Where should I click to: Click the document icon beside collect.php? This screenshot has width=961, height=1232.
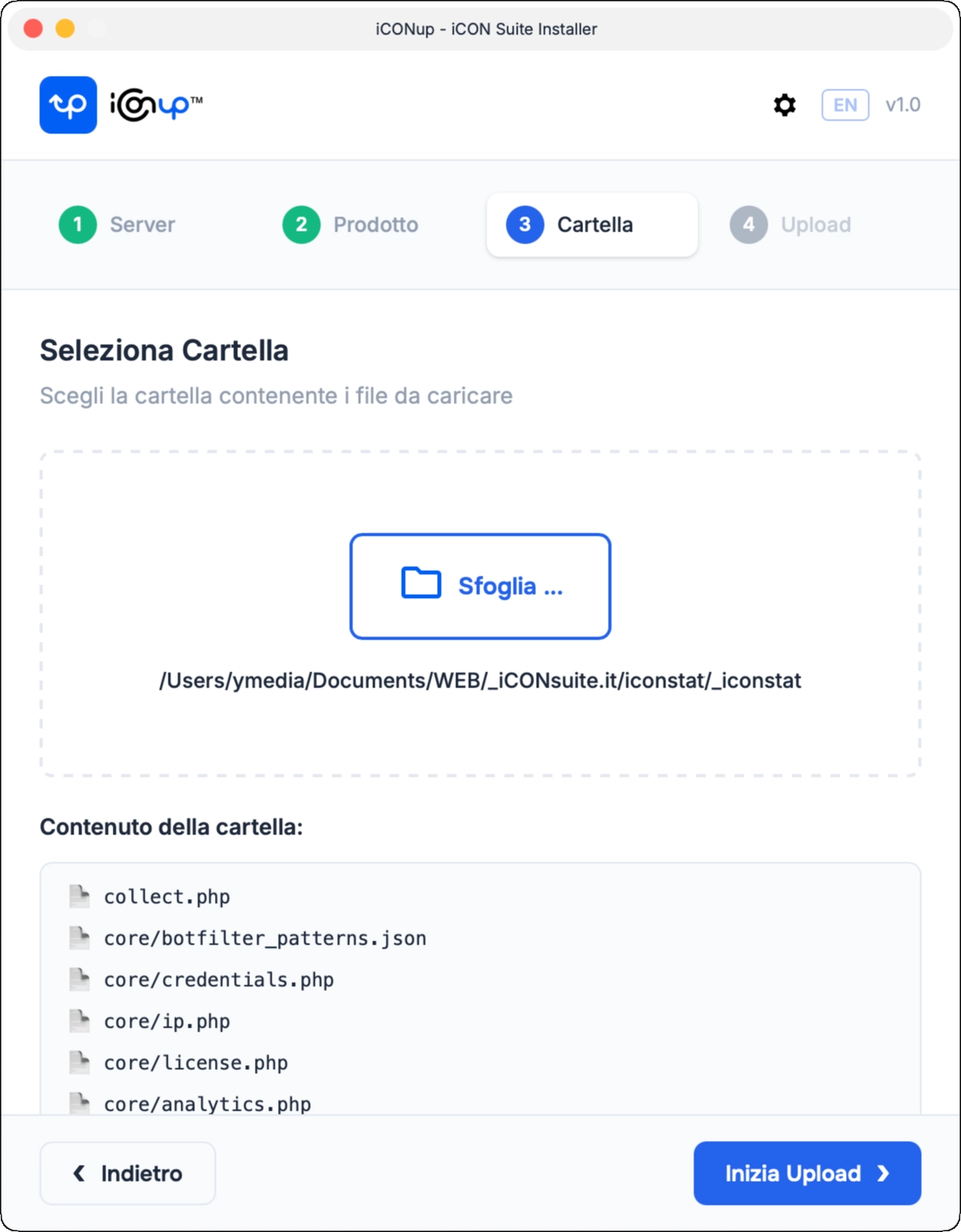coord(80,896)
